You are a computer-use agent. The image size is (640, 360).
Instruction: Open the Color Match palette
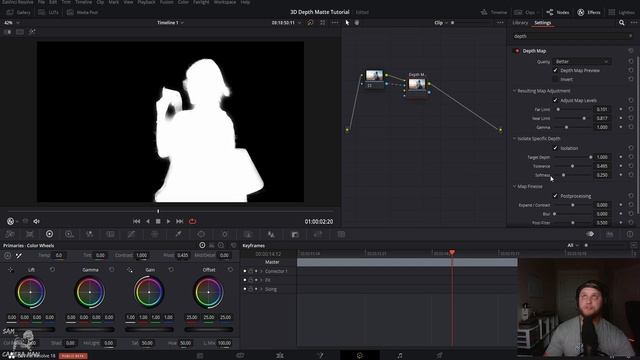pos(30,234)
